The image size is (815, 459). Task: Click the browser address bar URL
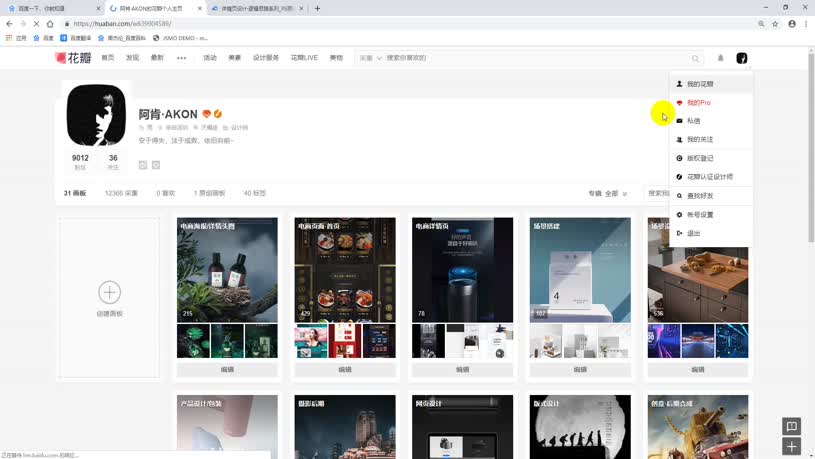[122, 24]
